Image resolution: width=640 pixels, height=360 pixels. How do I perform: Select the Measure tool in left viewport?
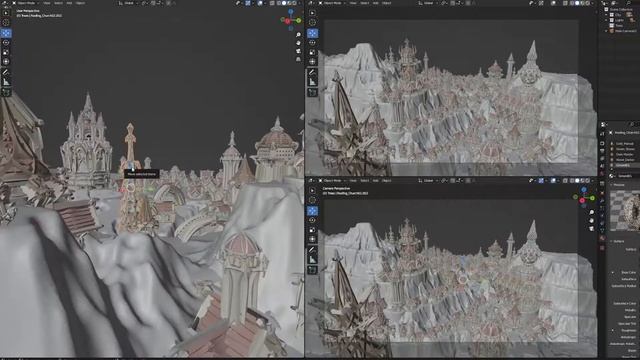(x=6, y=82)
